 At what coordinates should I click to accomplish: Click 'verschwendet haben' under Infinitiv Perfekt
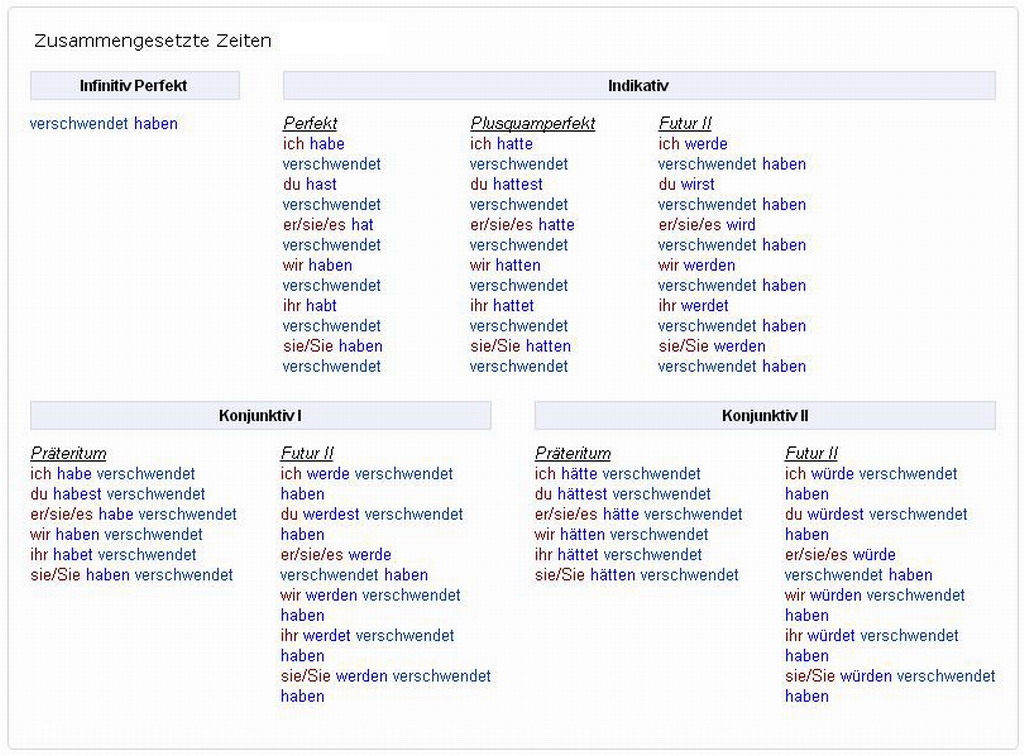point(104,124)
